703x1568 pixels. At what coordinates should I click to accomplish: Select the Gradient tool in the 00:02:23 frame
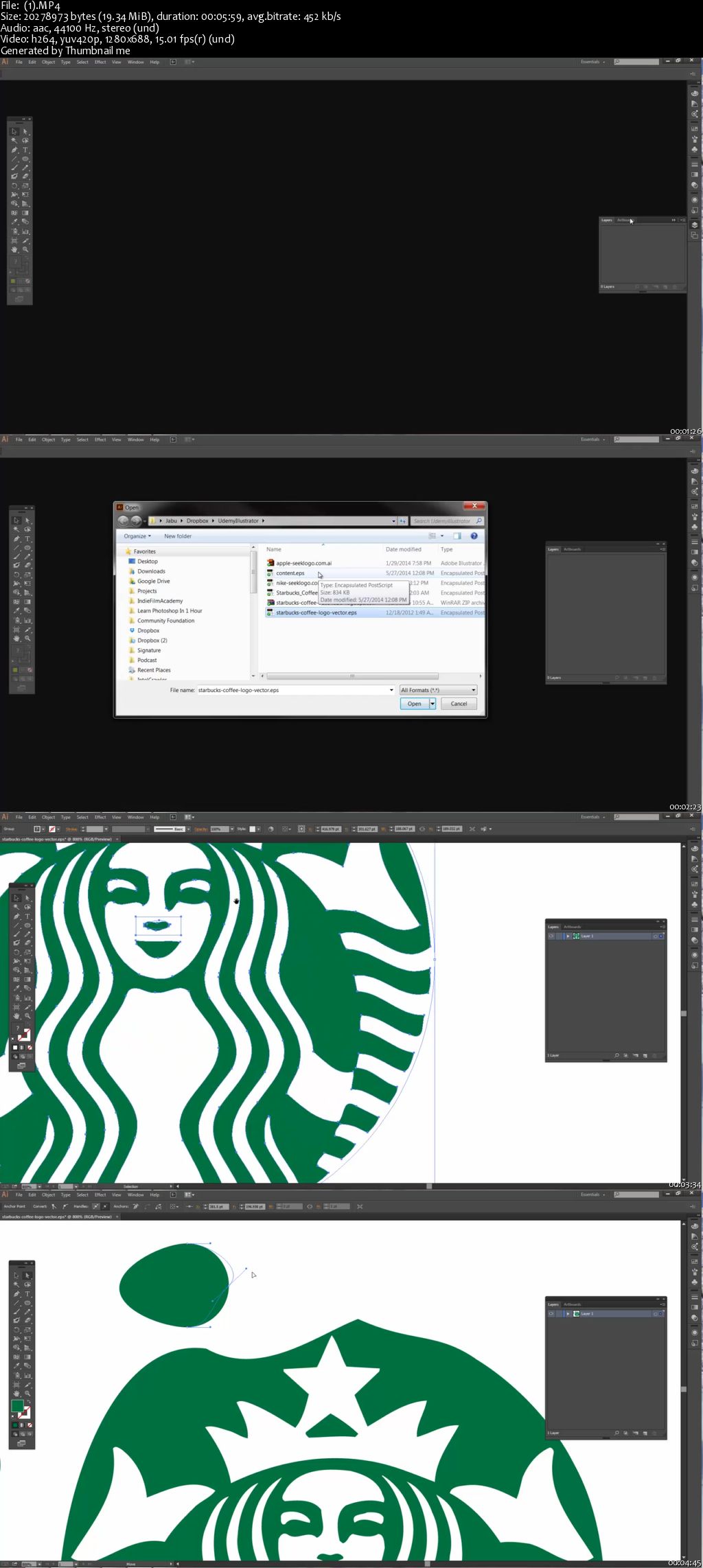pos(27,601)
